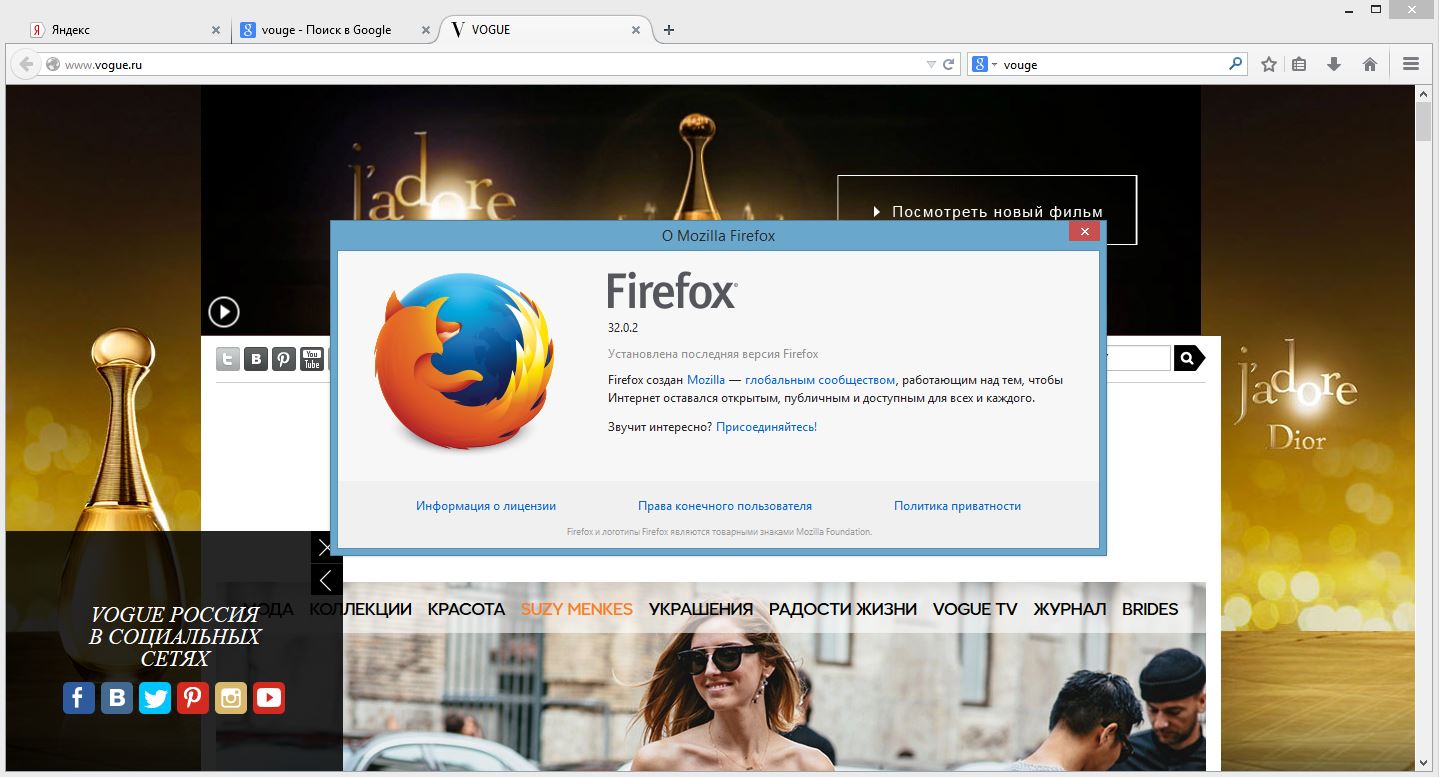
Task: Open the РАДОСТИ ЖИЗНИ menu item
Action: [843, 609]
